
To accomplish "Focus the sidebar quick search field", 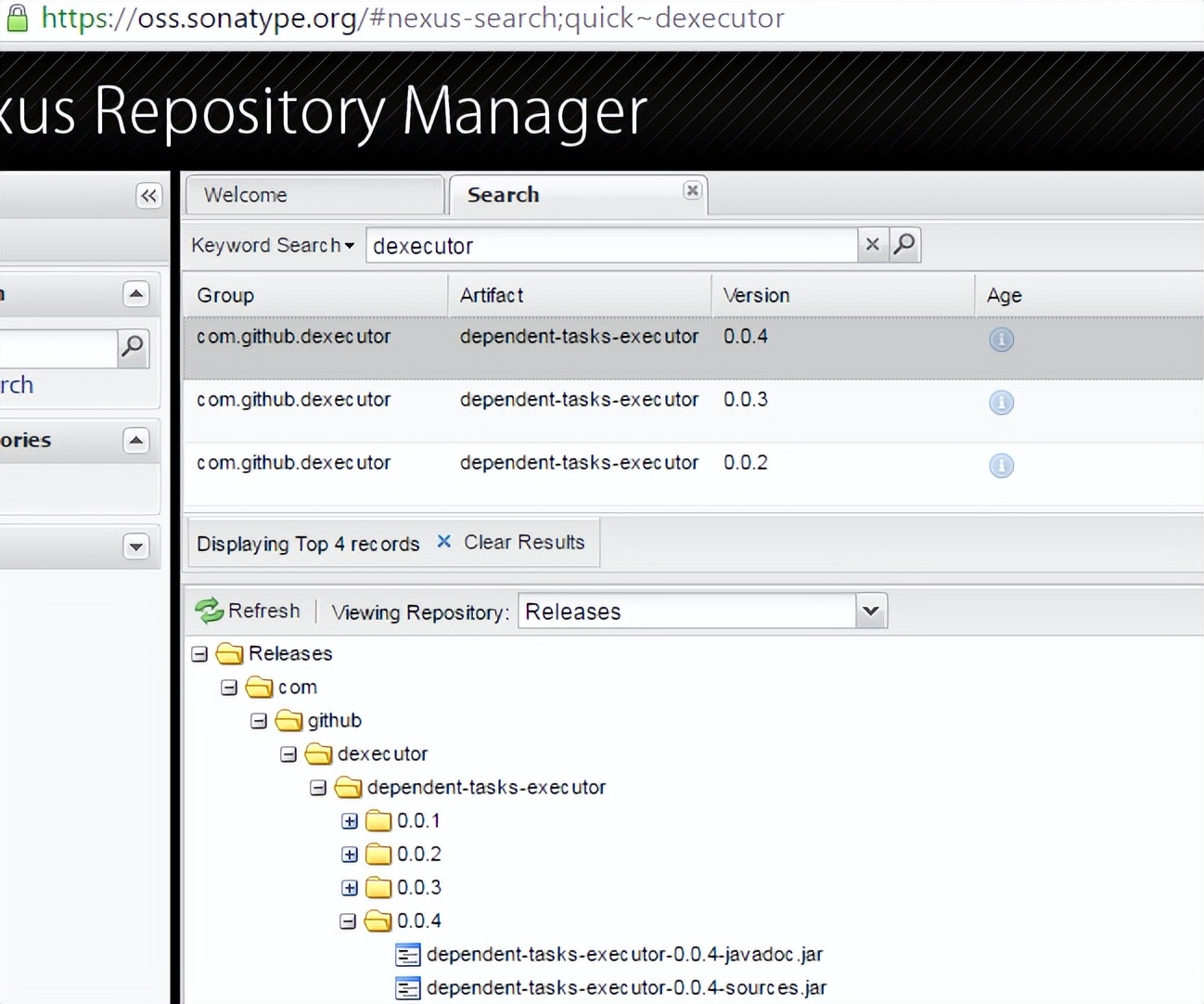I will 58,349.
